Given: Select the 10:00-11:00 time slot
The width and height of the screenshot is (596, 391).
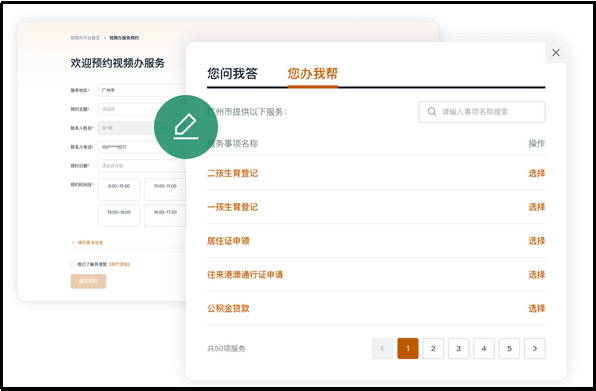Looking at the screenshot, I should point(165,189).
